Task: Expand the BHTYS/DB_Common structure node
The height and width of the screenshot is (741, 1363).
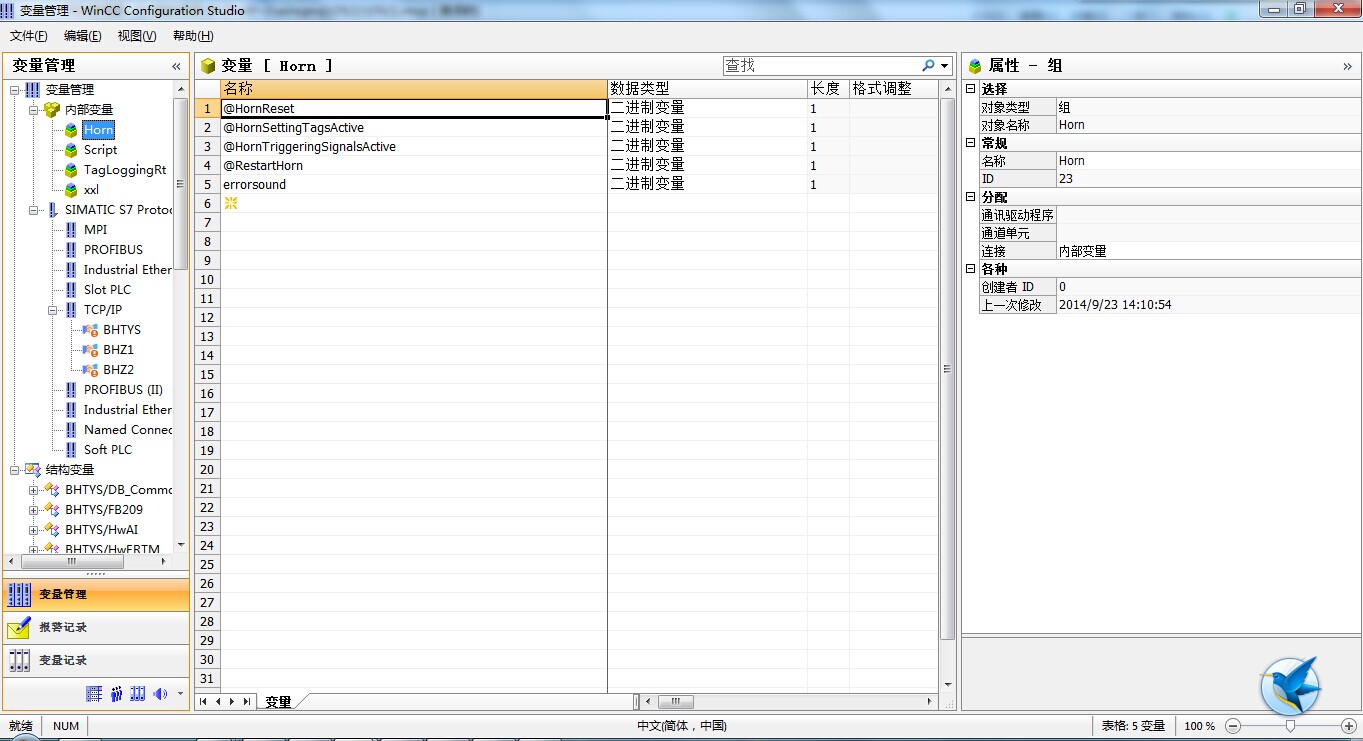Action: tap(34, 490)
